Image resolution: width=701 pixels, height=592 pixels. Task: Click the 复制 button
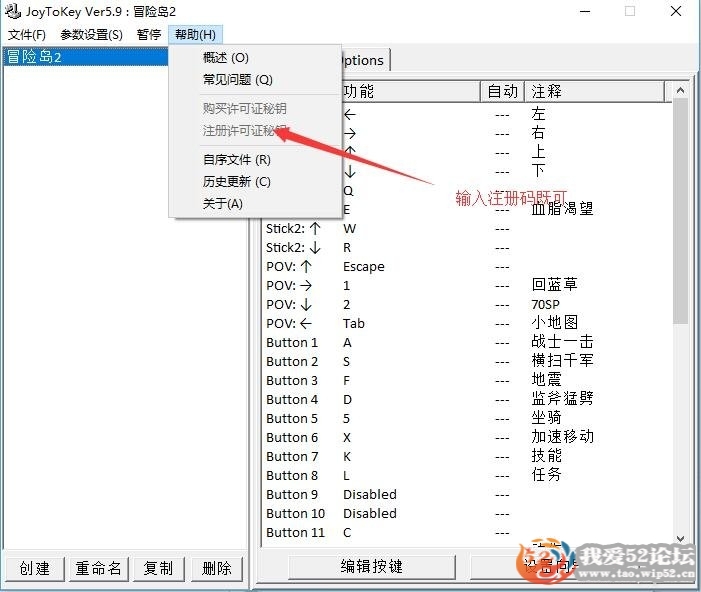[x=158, y=569]
